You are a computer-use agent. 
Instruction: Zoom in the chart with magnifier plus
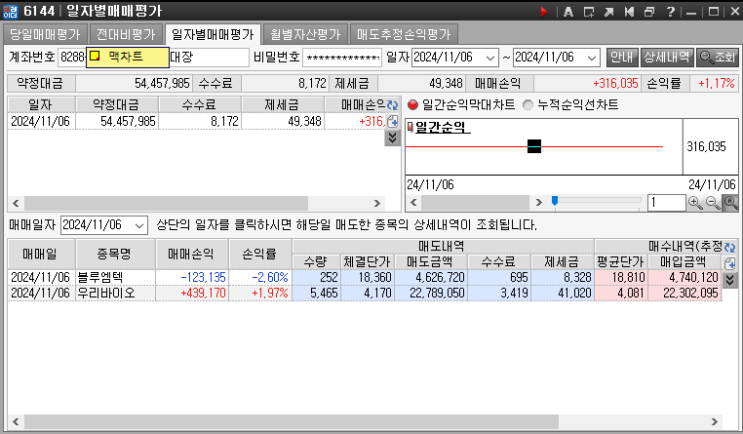tap(695, 203)
